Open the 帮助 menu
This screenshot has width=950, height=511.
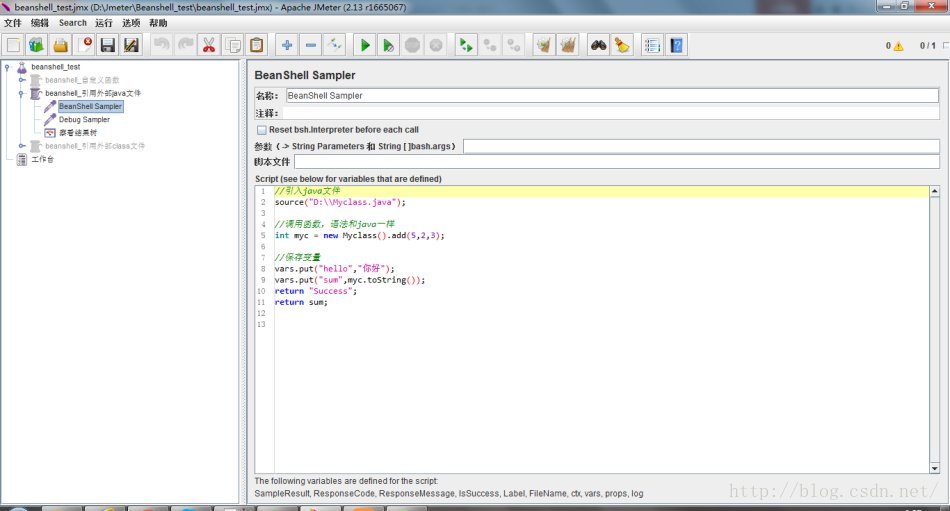click(x=158, y=23)
